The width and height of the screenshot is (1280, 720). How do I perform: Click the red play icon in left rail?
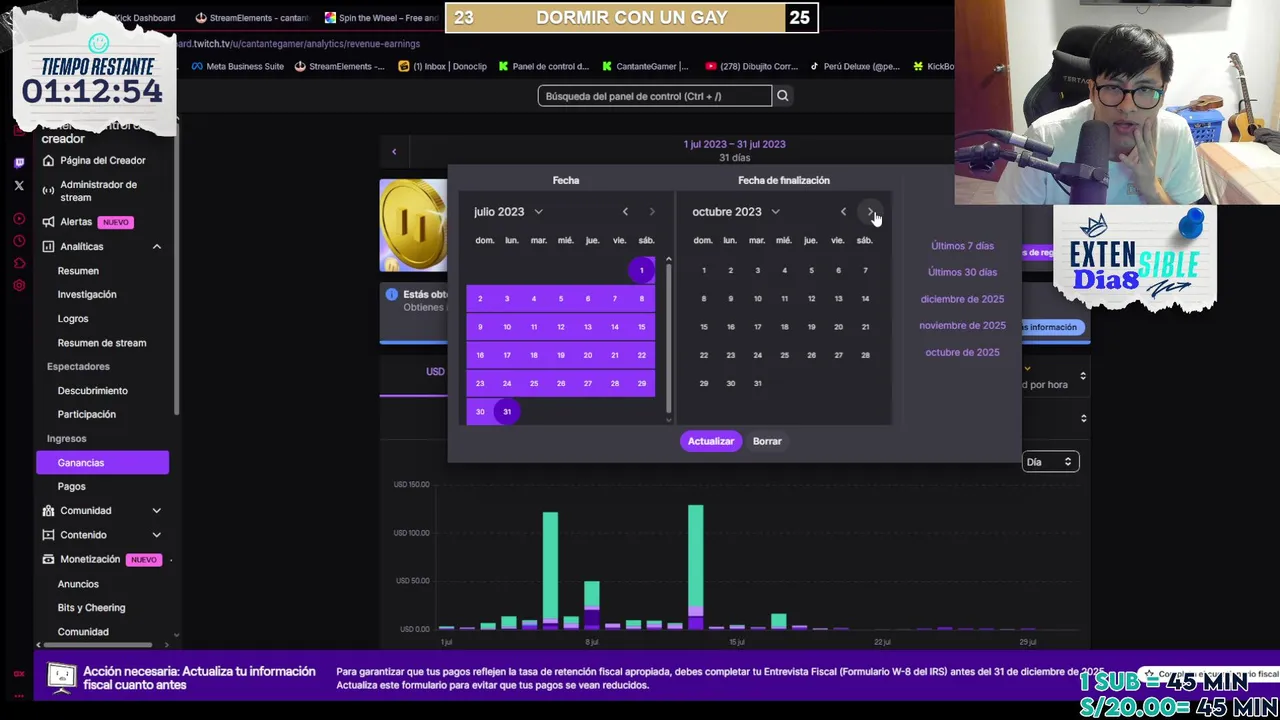pos(19,219)
